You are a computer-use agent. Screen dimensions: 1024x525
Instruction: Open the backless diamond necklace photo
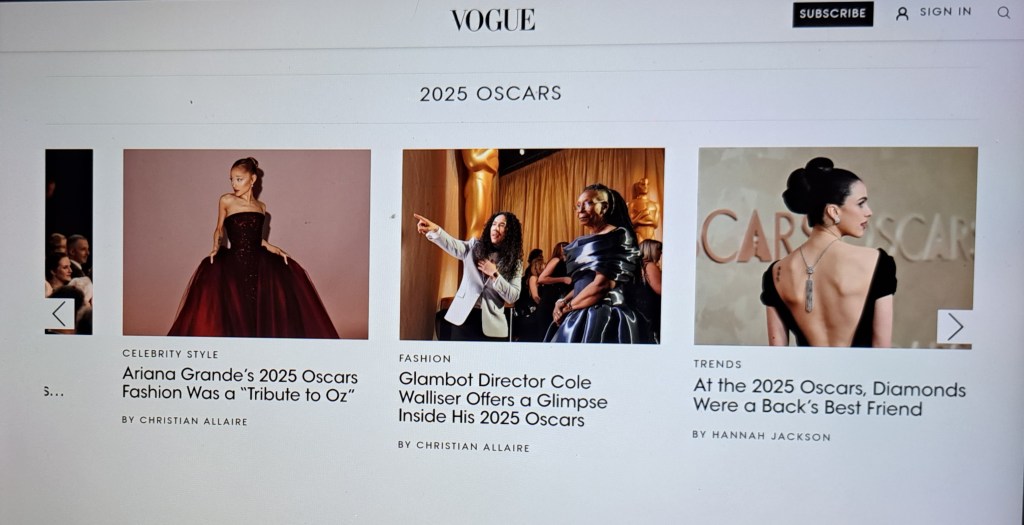point(836,247)
